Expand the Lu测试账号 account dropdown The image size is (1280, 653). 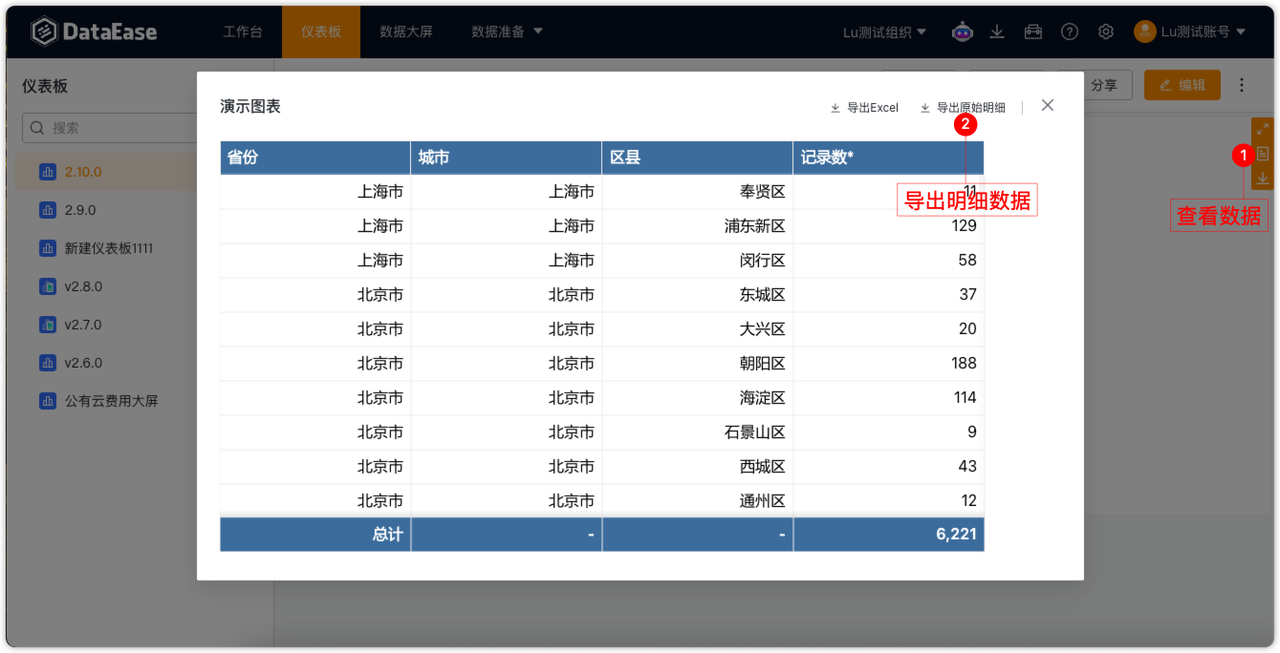tap(1190, 31)
